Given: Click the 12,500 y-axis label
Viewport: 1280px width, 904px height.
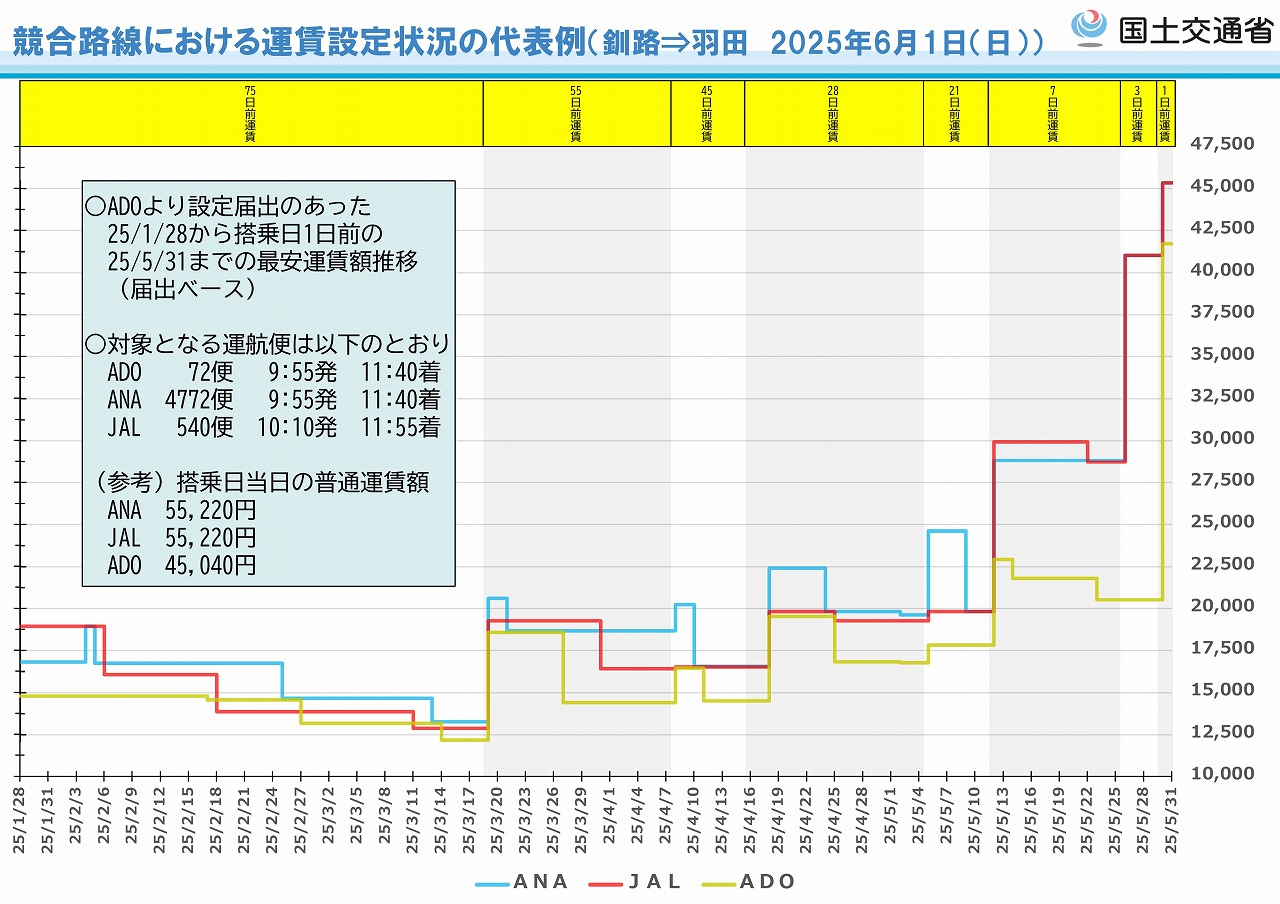Looking at the screenshot, I should pos(1222,732).
